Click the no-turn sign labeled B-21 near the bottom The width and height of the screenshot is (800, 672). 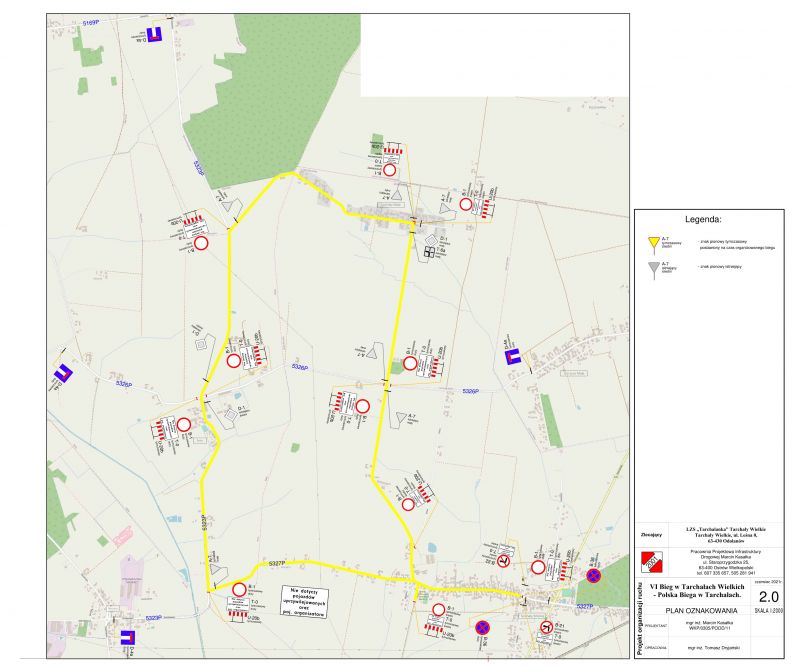[546, 627]
